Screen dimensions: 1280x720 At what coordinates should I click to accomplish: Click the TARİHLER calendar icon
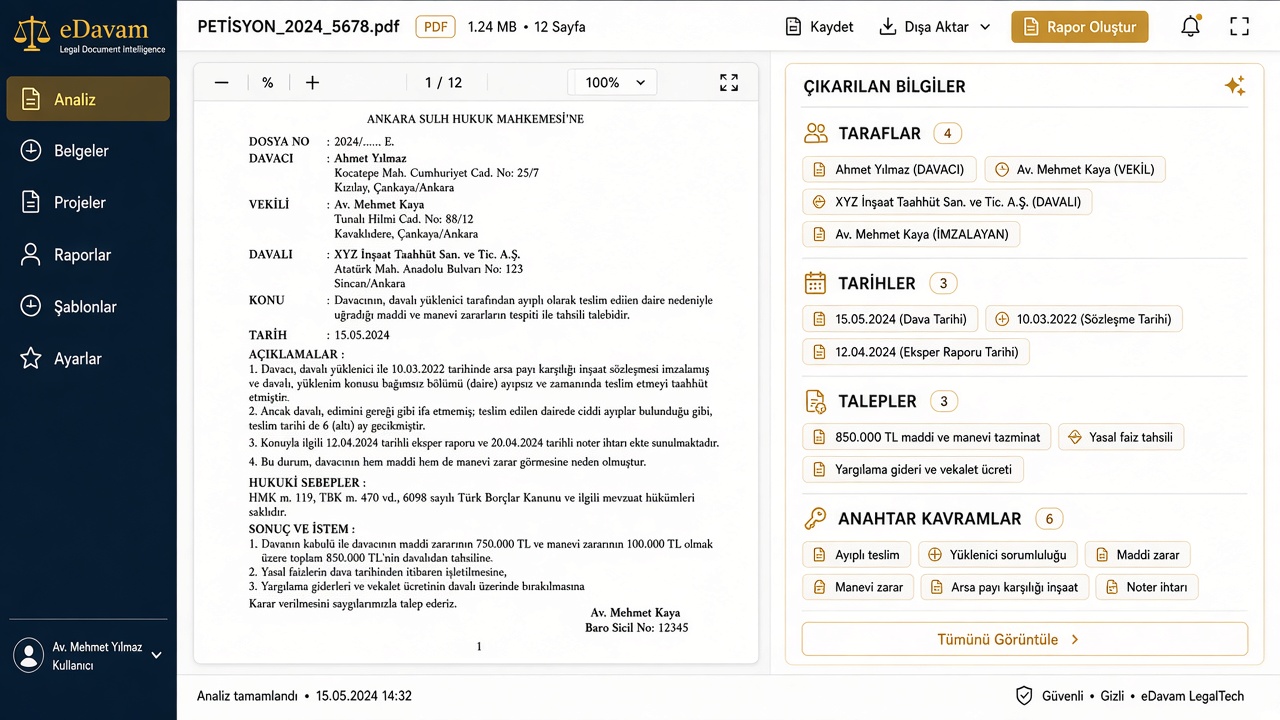coord(816,283)
